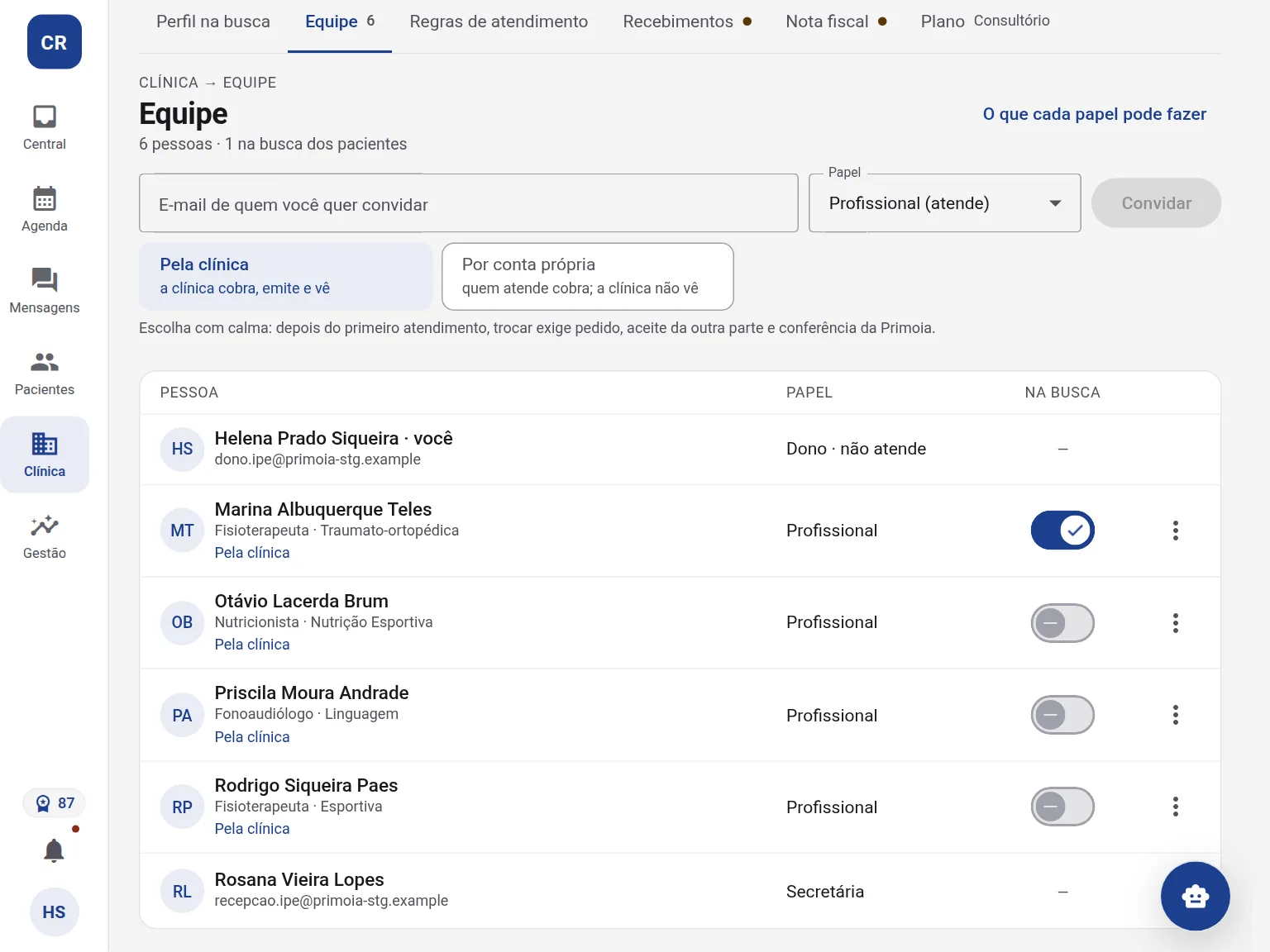Switch to Perfil na busca tab
The width and height of the screenshot is (1270, 952).
213,21
